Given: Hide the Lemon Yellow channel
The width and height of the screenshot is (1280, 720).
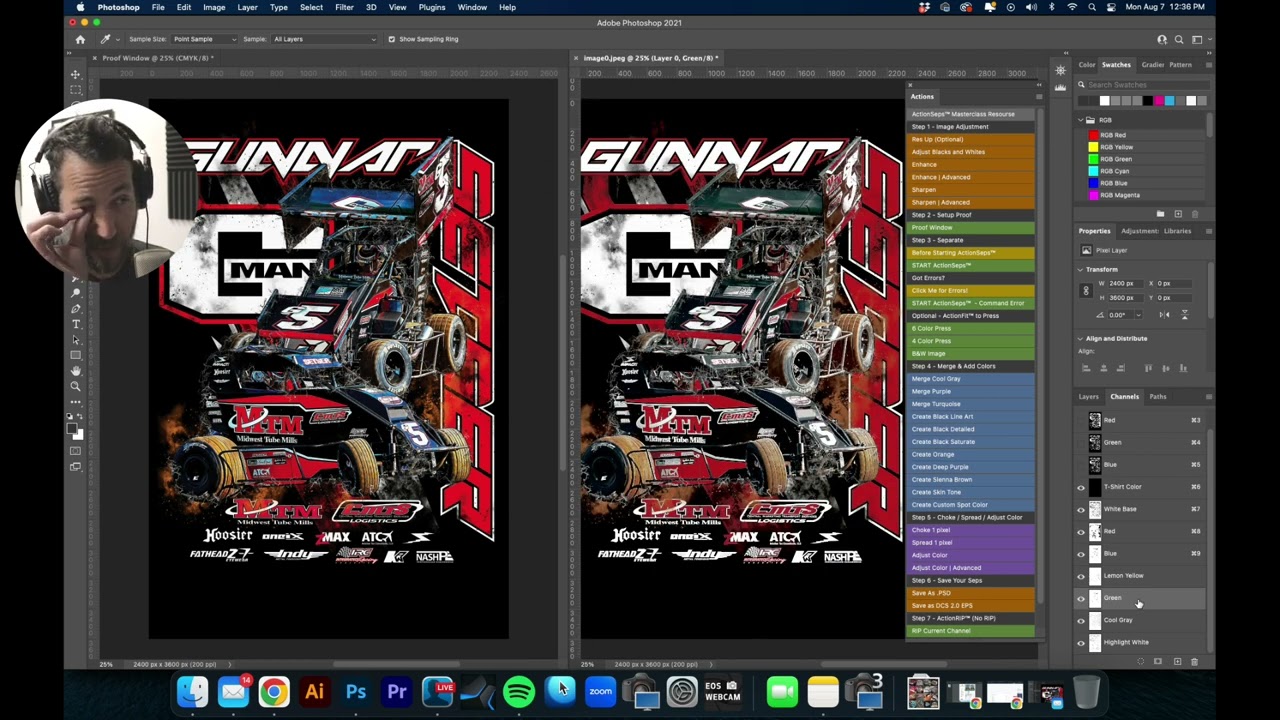Looking at the screenshot, I should [1081, 576].
